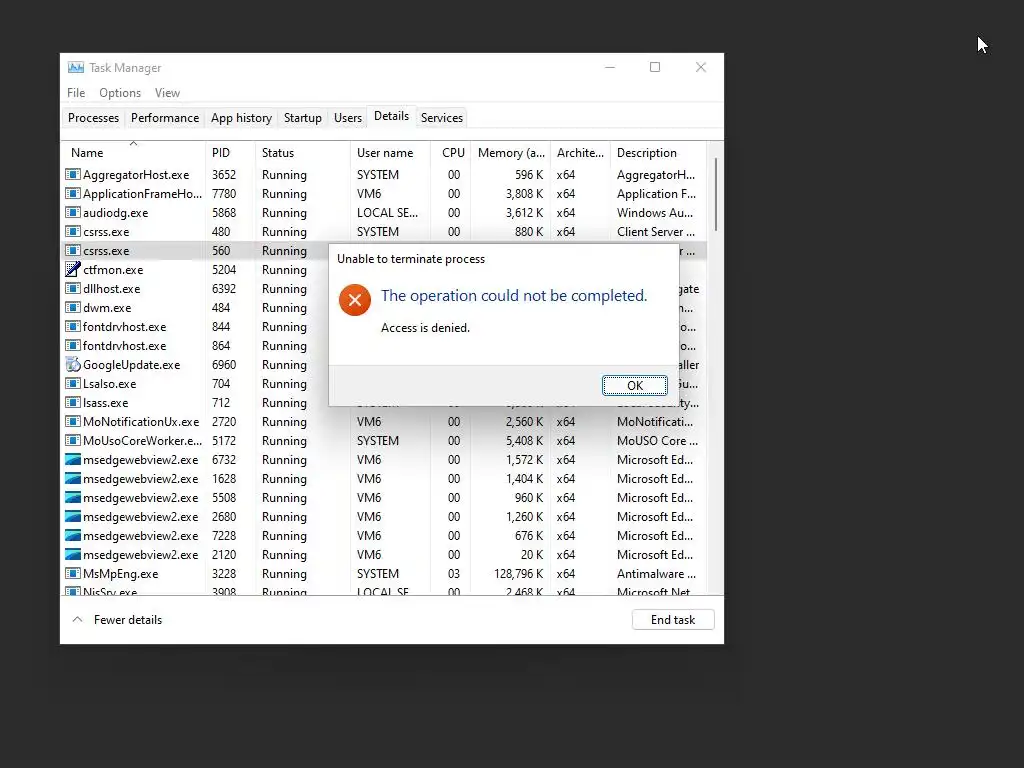
Task: Collapse view with Fewer details chevron
Action: click(x=77, y=619)
